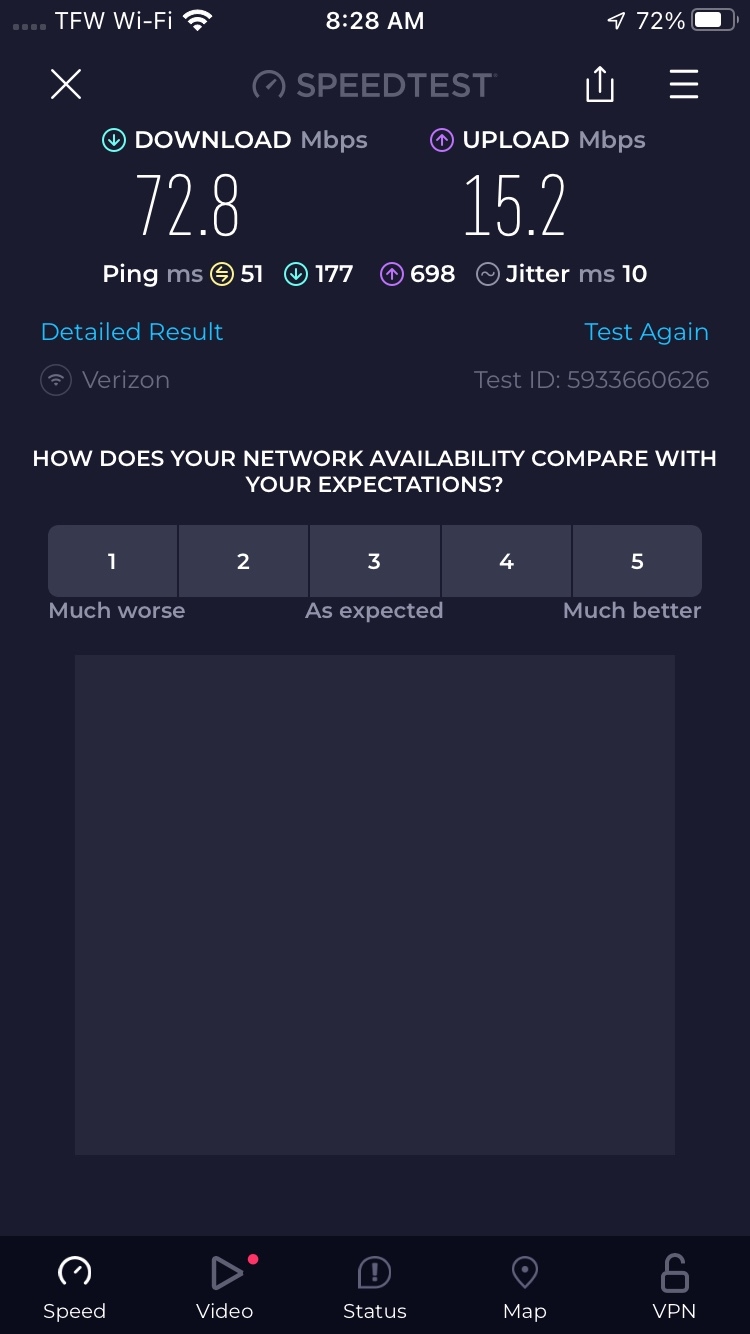Rate network availability as 3
The width and height of the screenshot is (750, 1334).
click(374, 561)
